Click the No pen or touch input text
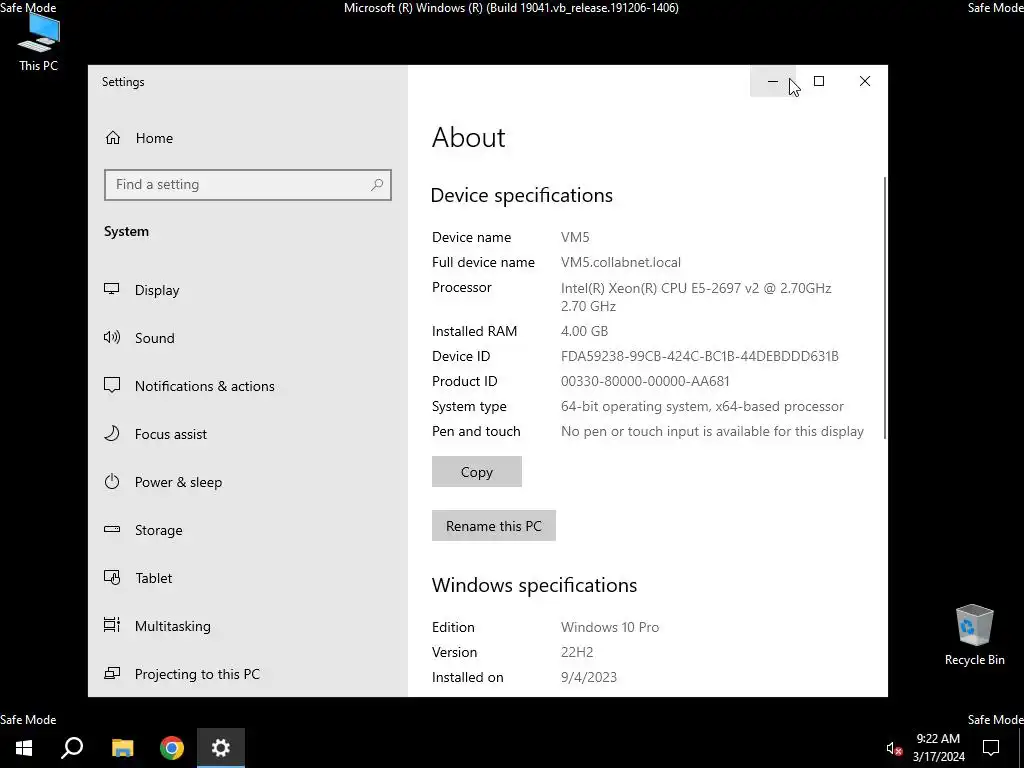This screenshot has width=1024, height=768. [x=712, y=431]
